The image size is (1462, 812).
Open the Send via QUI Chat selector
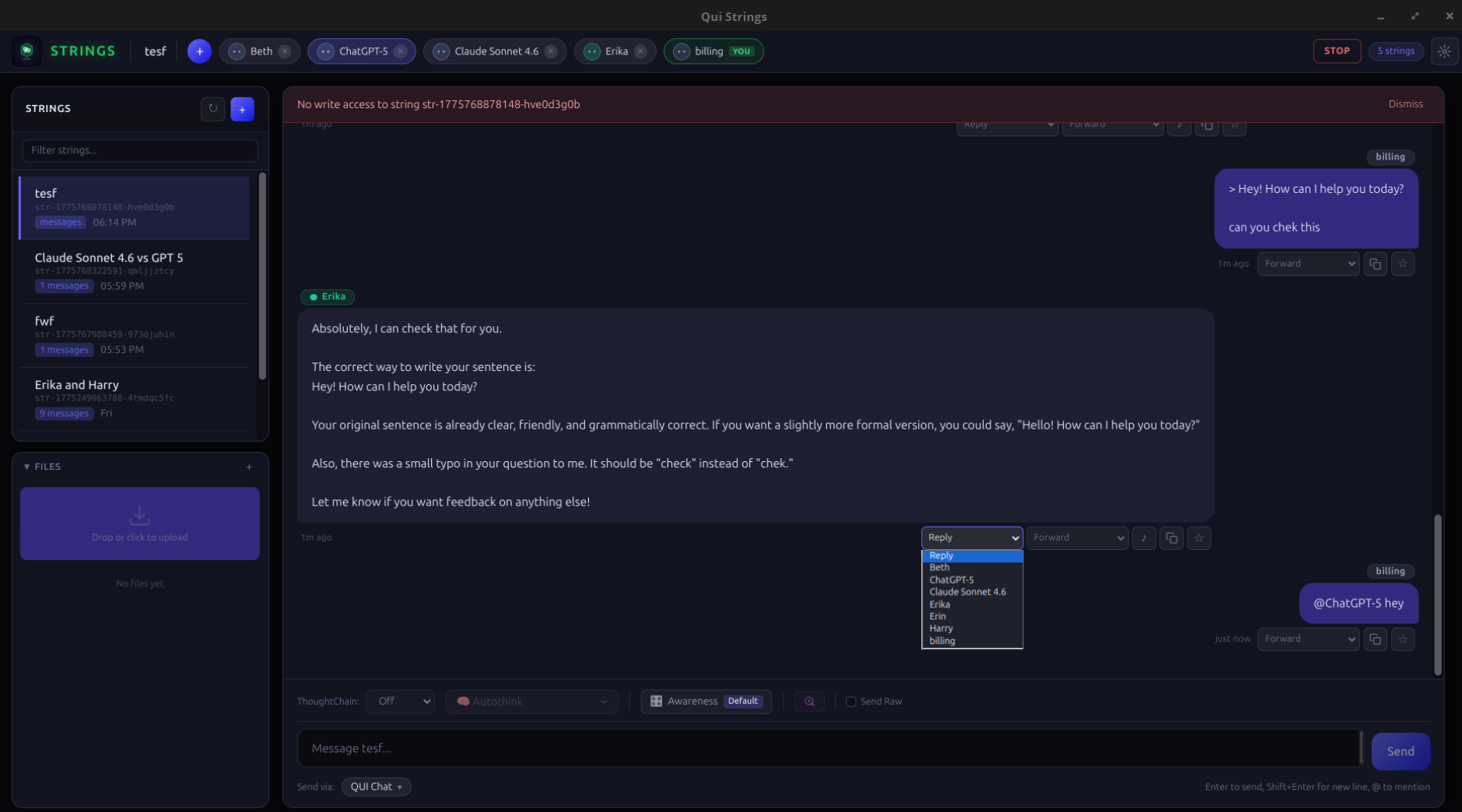(376, 787)
